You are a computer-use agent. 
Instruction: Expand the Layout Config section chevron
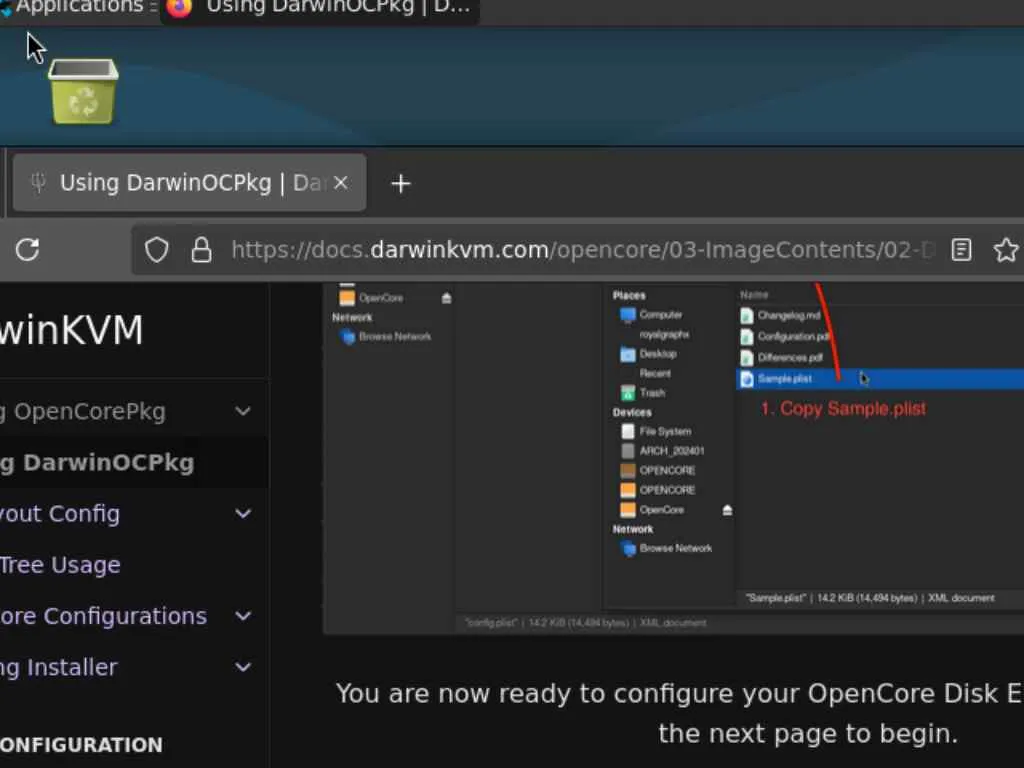pyautogui.click(x=243, y=514)
